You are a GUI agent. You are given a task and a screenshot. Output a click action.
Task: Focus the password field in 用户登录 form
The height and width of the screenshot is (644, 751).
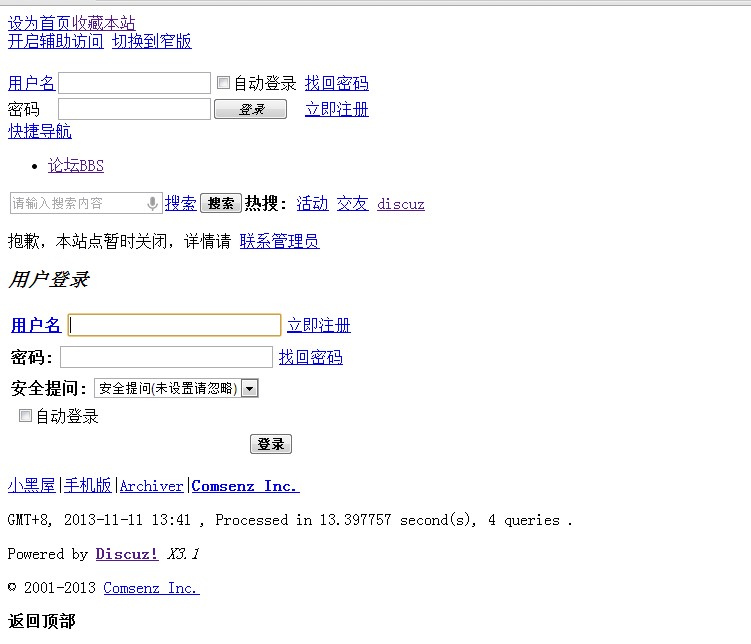coord(166,357)
